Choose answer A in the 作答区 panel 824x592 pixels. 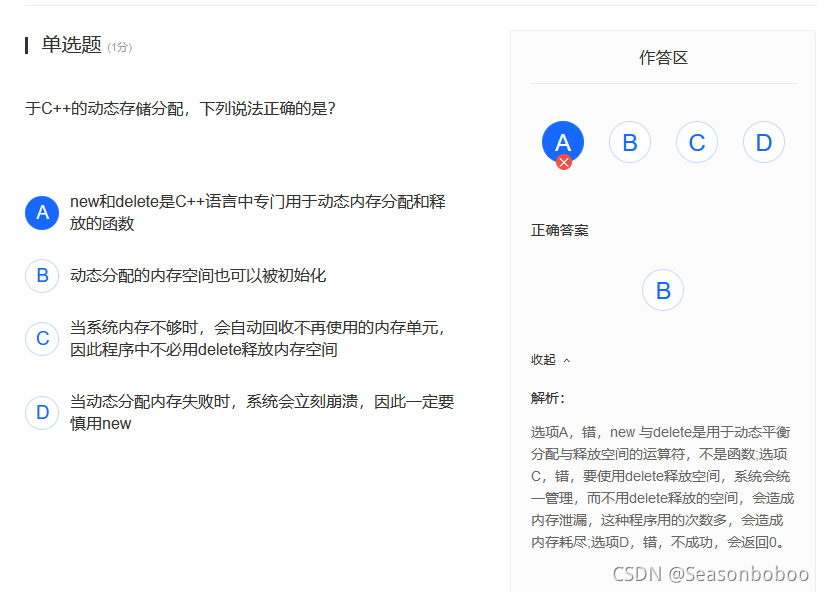pyautogui.click(x=563, y=142)
